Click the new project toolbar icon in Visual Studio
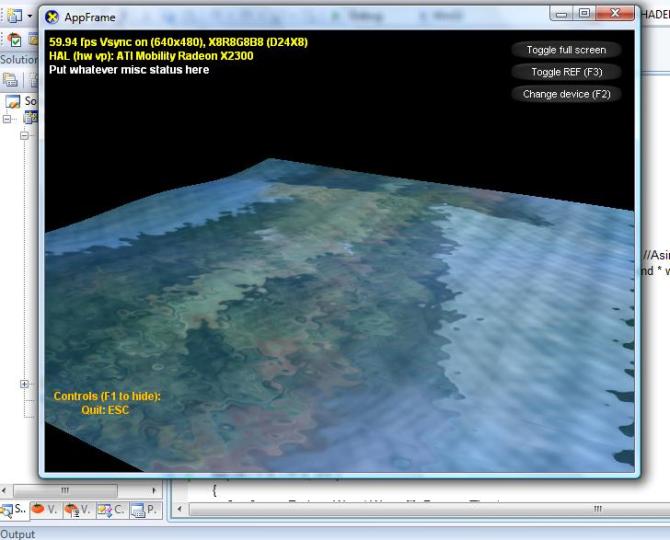Viewport: 670px width, 540px height. pos(14,16)
